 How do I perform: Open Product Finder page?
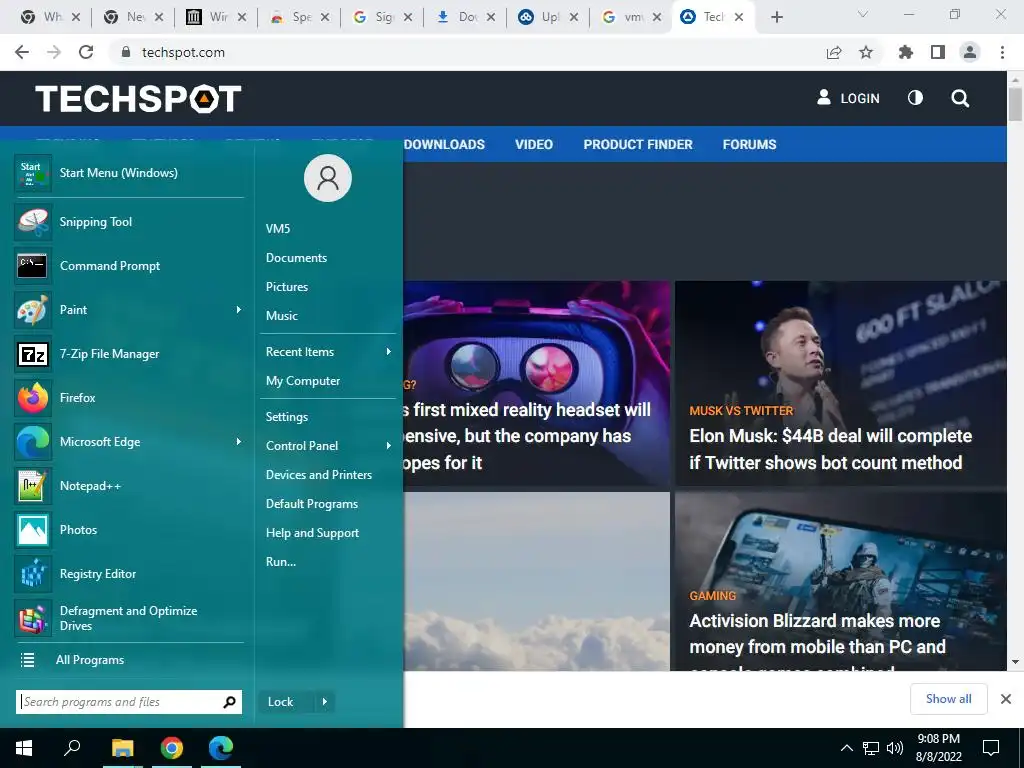pos(638,144)
